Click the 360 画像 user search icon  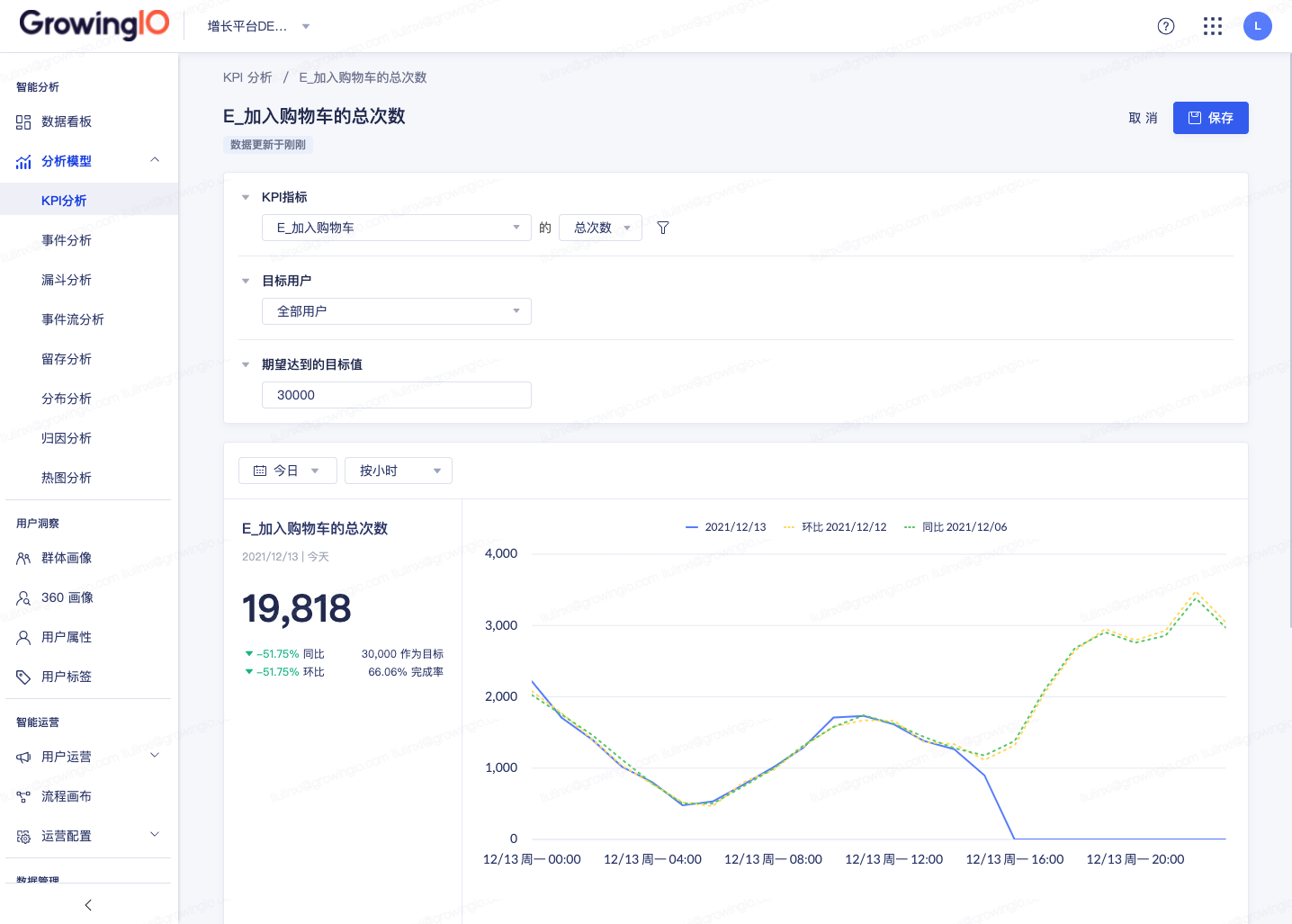[23, 598]
